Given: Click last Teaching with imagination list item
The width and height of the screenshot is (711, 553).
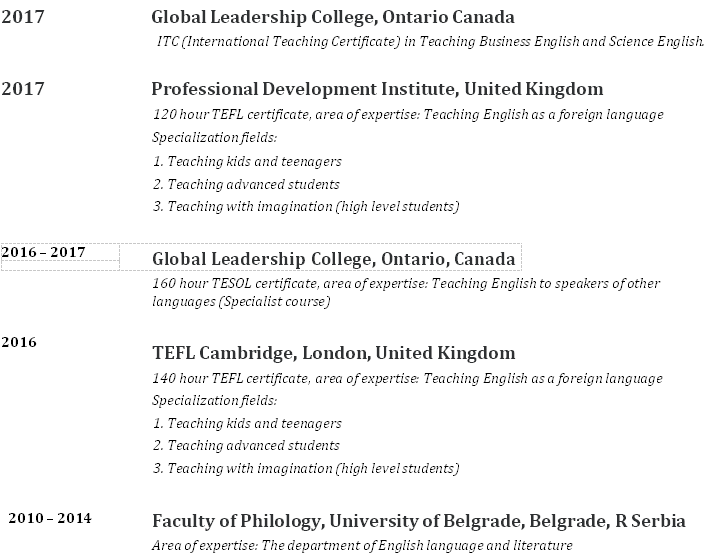Looking at the screenshot, I should 306,468.
